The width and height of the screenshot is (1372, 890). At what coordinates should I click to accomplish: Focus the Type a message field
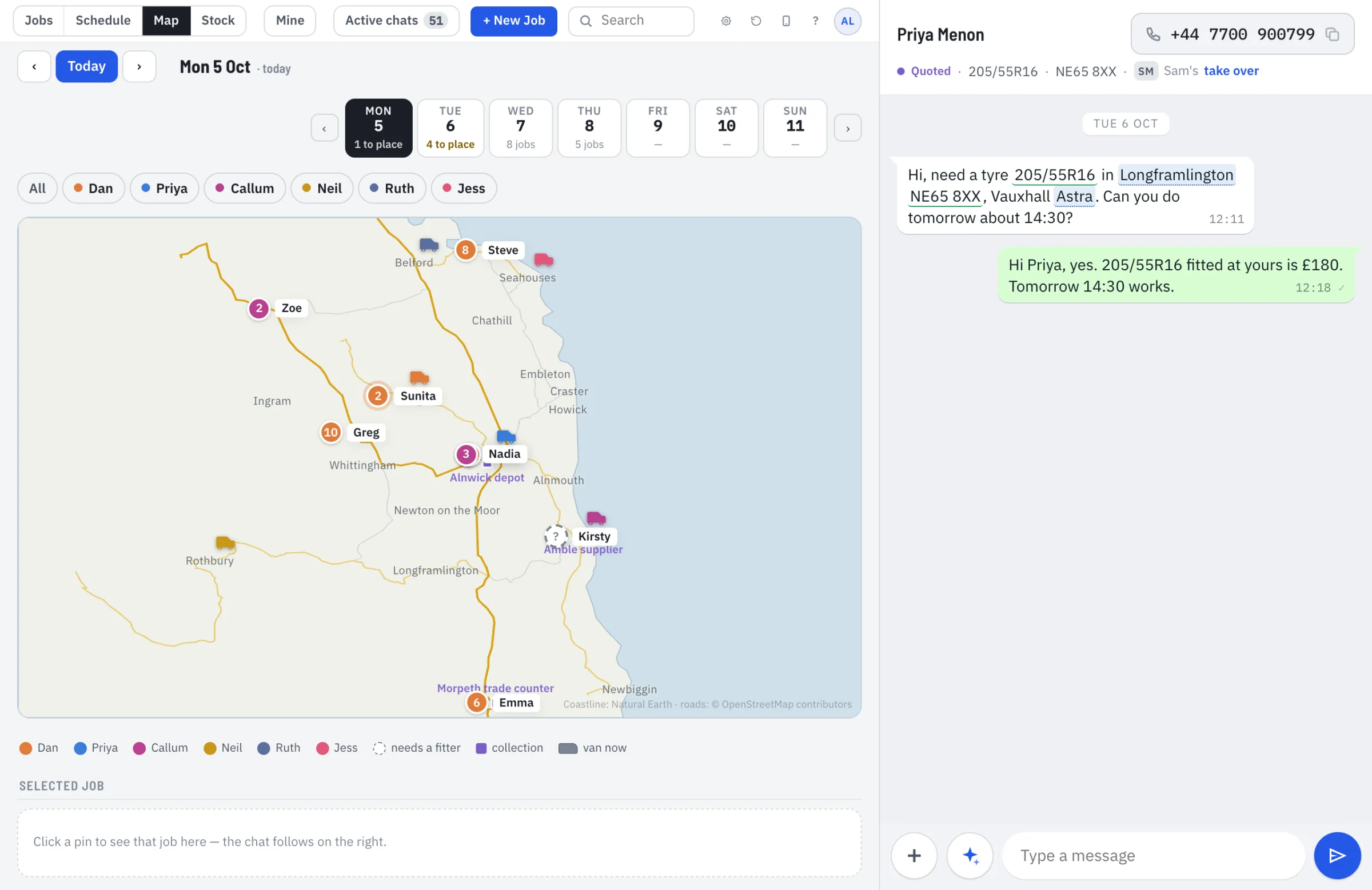1153,855
